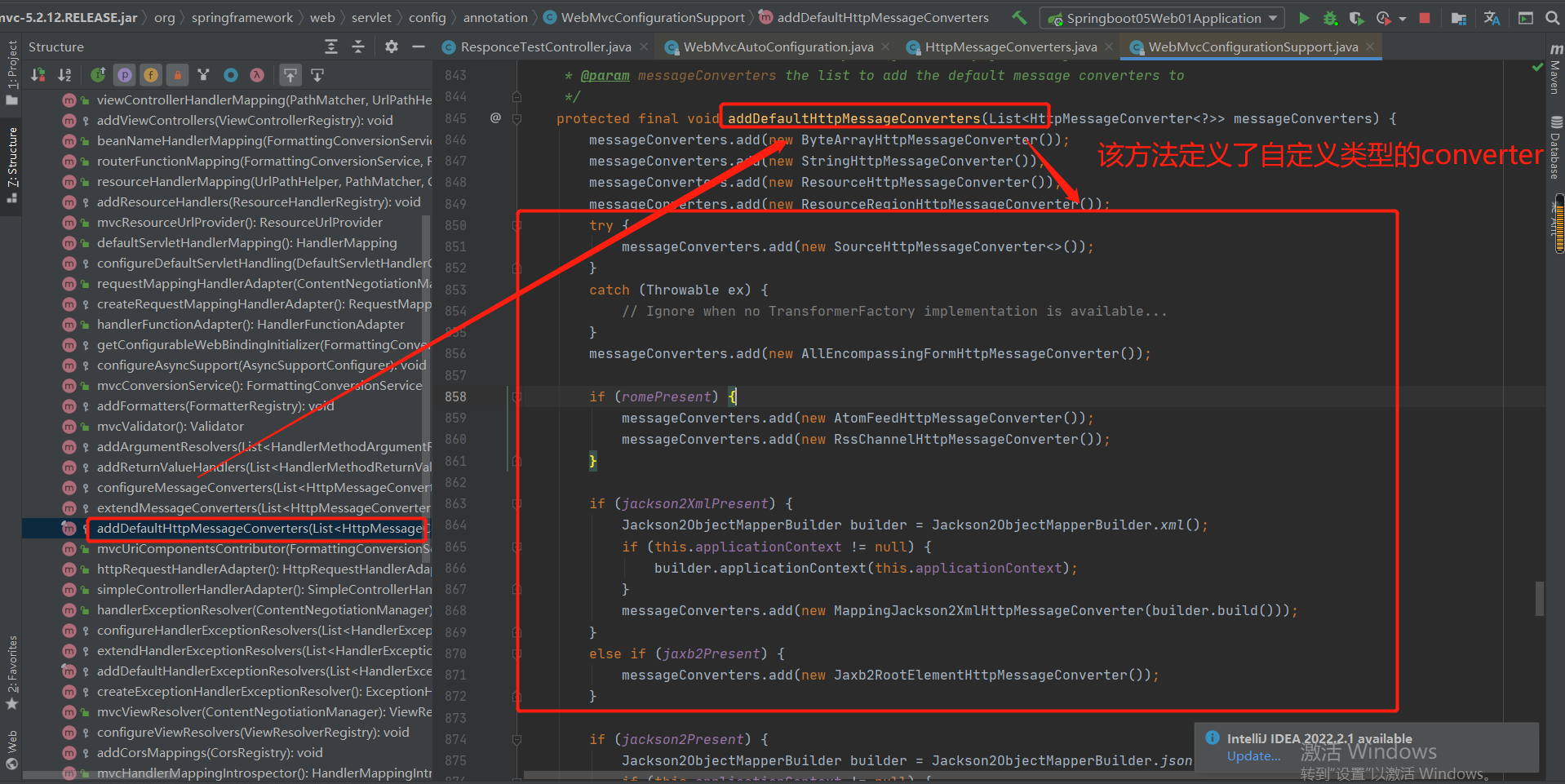Open the Z: Structure tool window tab
1565x784 pixels.
(11, 166)
